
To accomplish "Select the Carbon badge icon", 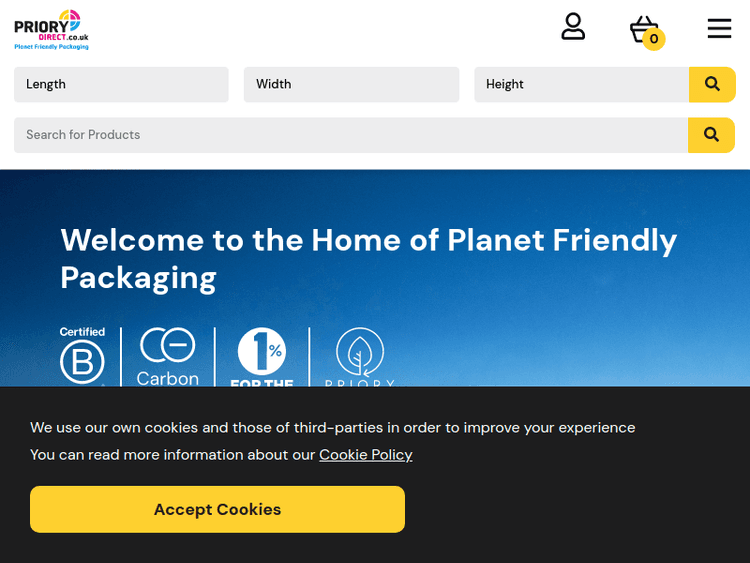I will tap(167, 357).
